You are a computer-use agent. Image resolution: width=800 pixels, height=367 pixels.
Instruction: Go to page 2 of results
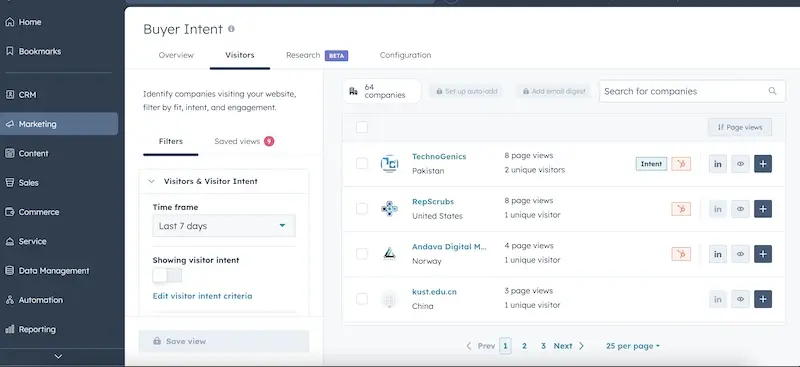(524, 346)
